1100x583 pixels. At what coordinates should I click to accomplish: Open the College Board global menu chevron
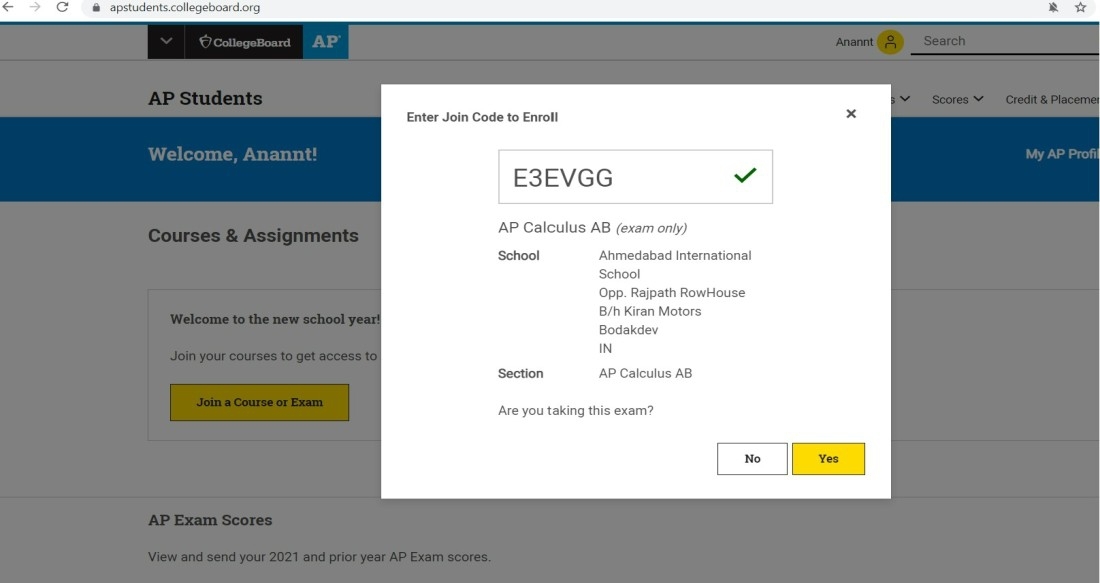[166, 41]
